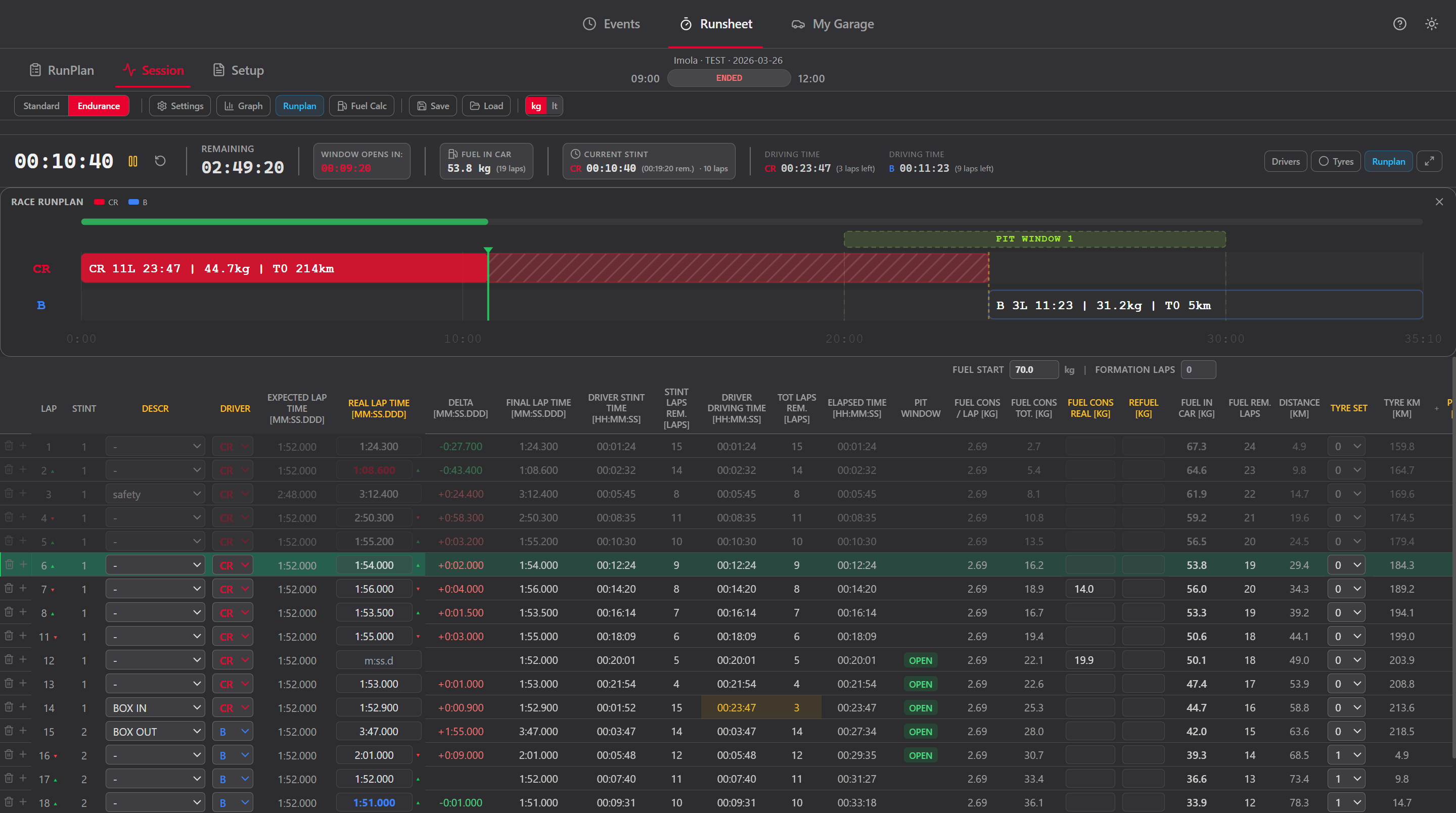Open the Tyres panel
Image resolution: width=1456 pixels, height=813 pixels.
click(1336, 161)
